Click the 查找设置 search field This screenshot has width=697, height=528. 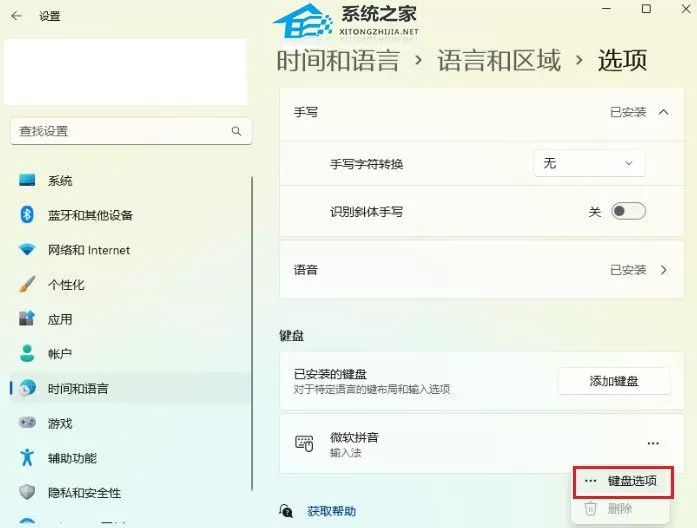(x=131, y=131)
